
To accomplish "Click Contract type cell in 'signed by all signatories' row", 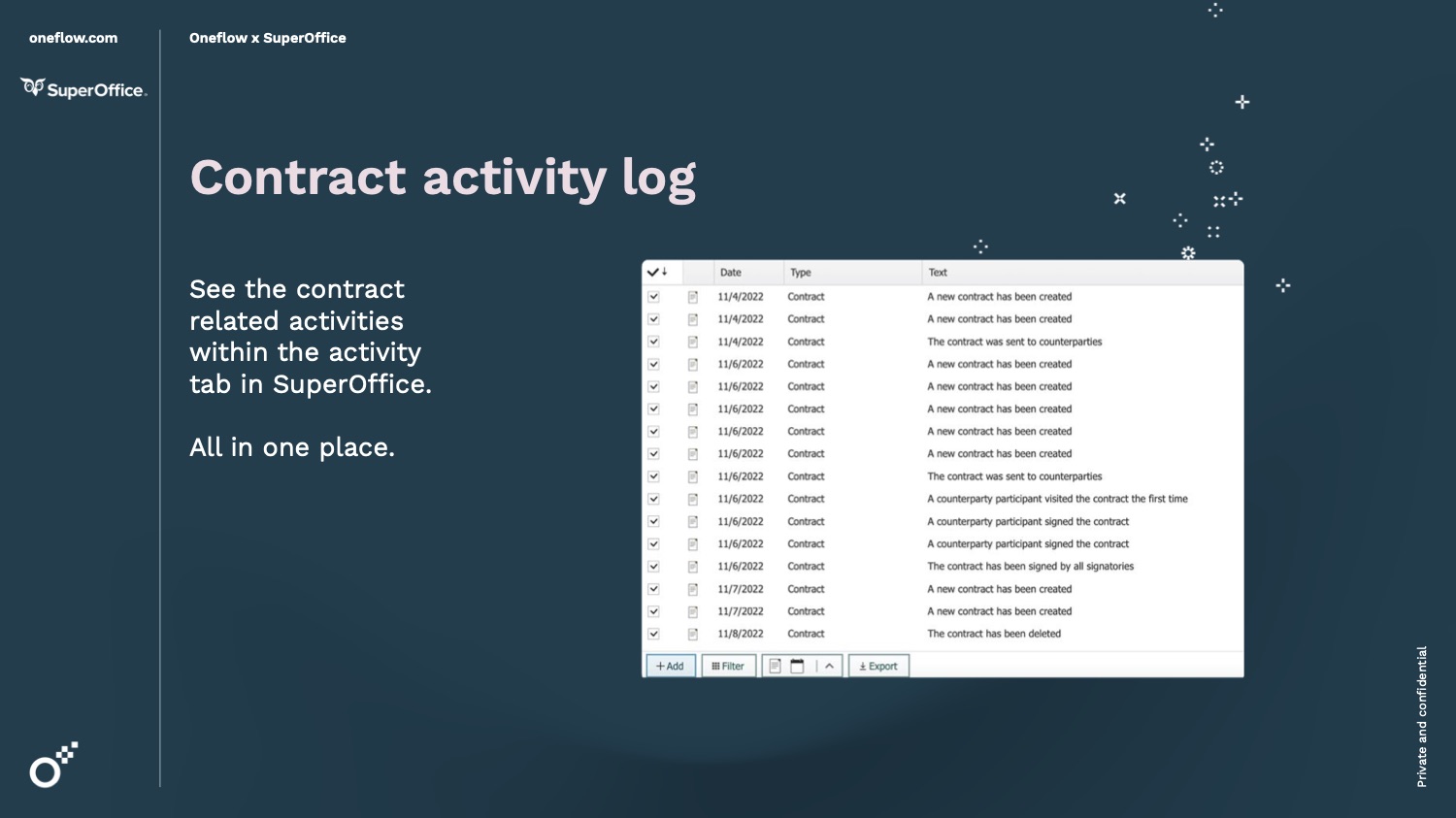I will [x=806, y=567].
